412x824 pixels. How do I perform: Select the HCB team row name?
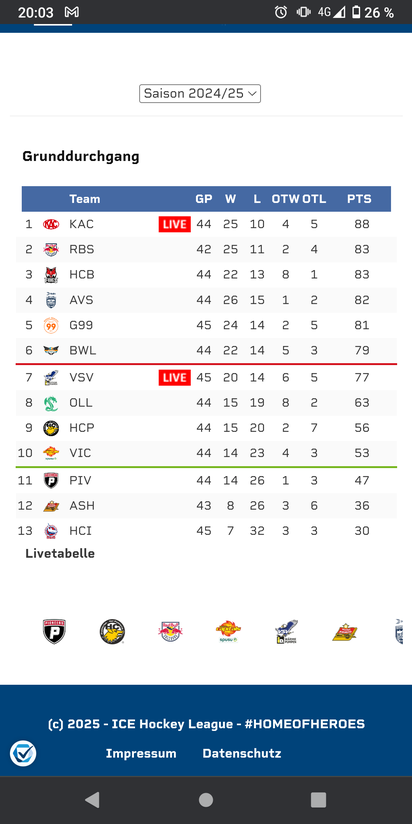(82, 274)
